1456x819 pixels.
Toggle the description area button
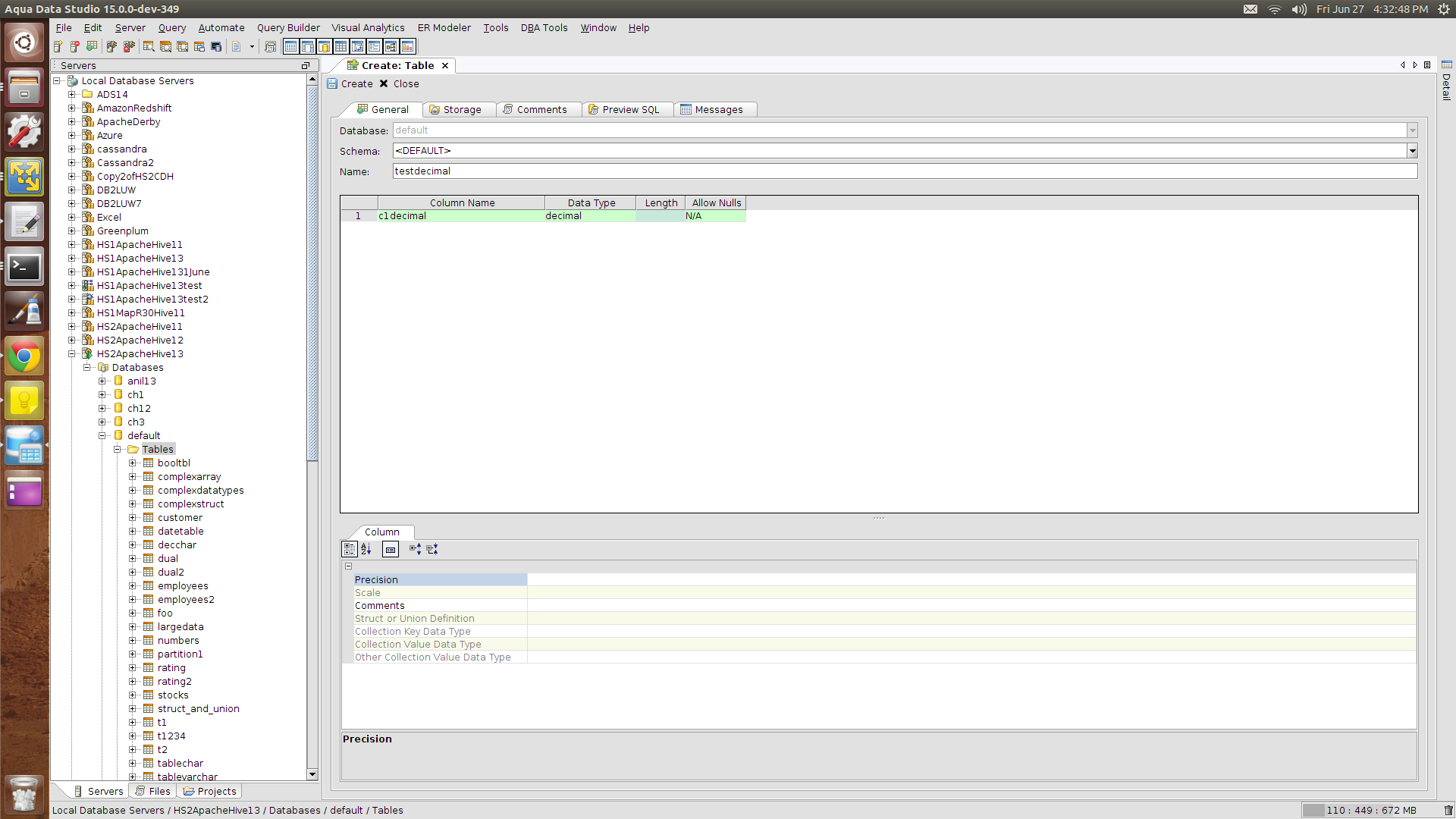[x=391, y=549]
